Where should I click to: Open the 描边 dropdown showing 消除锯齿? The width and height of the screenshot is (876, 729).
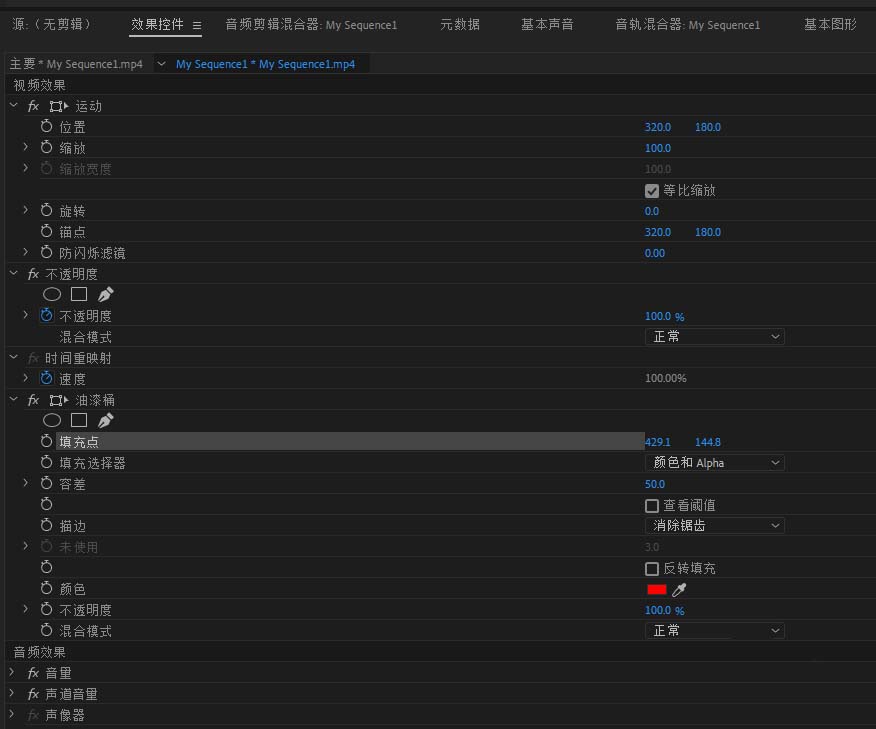714,526
